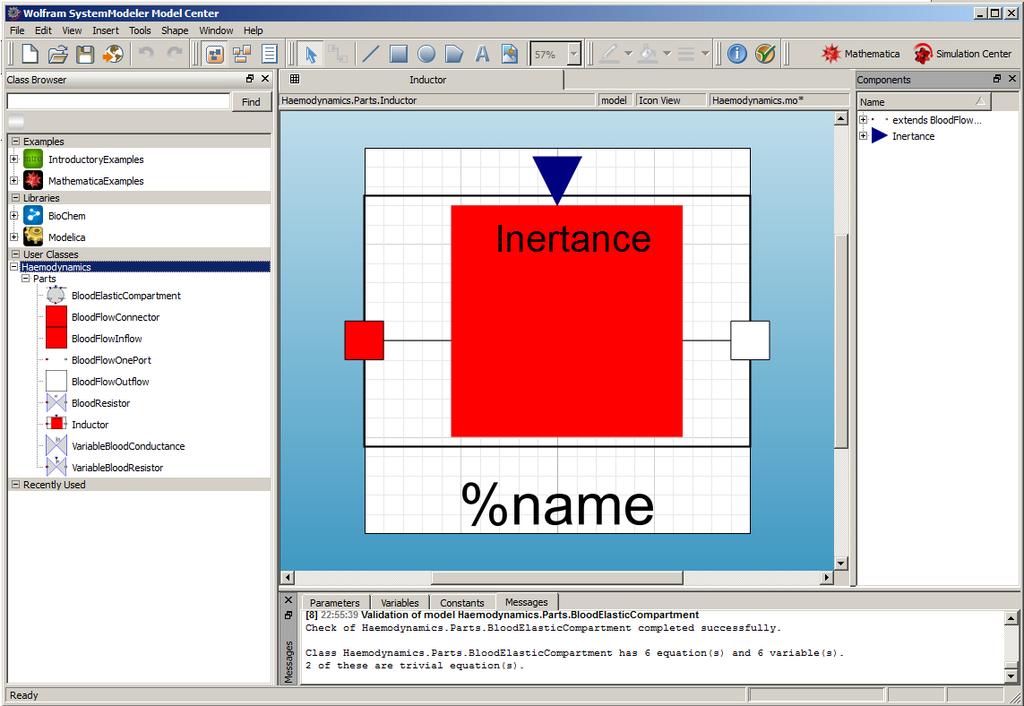
Task: Open line style dropdown arrow
Action: (x=705, y=54)
